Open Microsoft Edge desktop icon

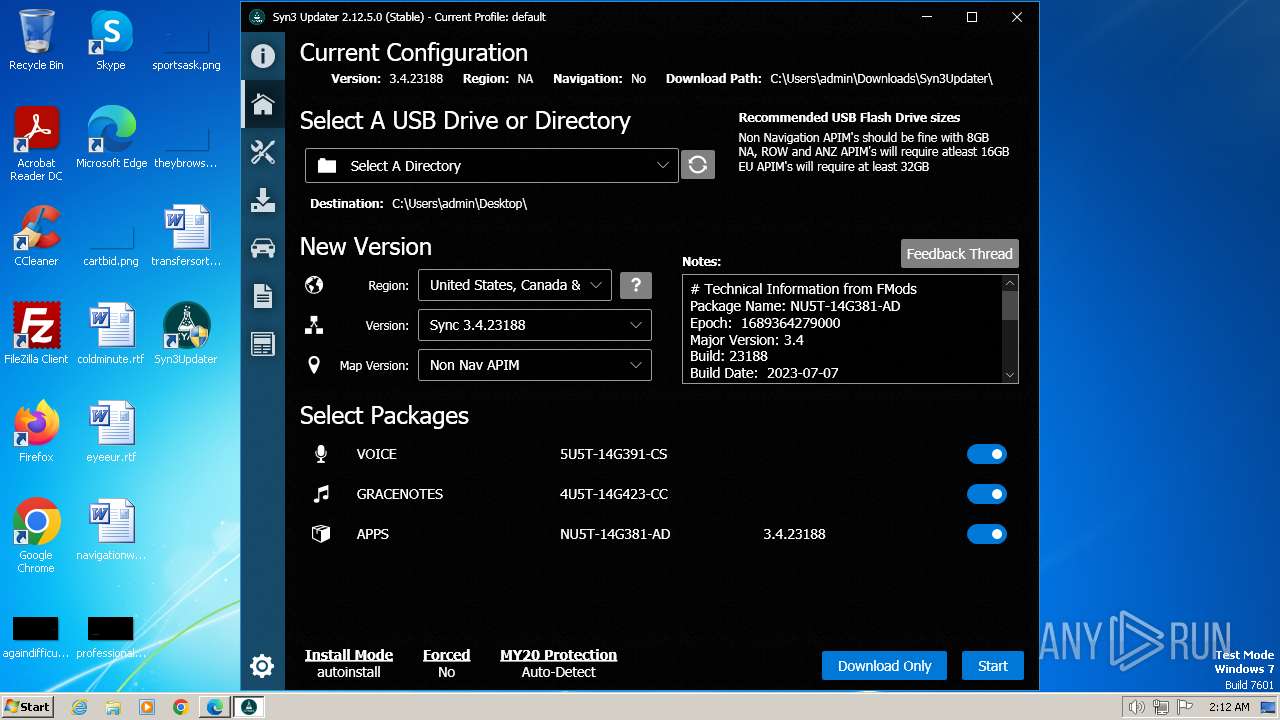point(111,138)
